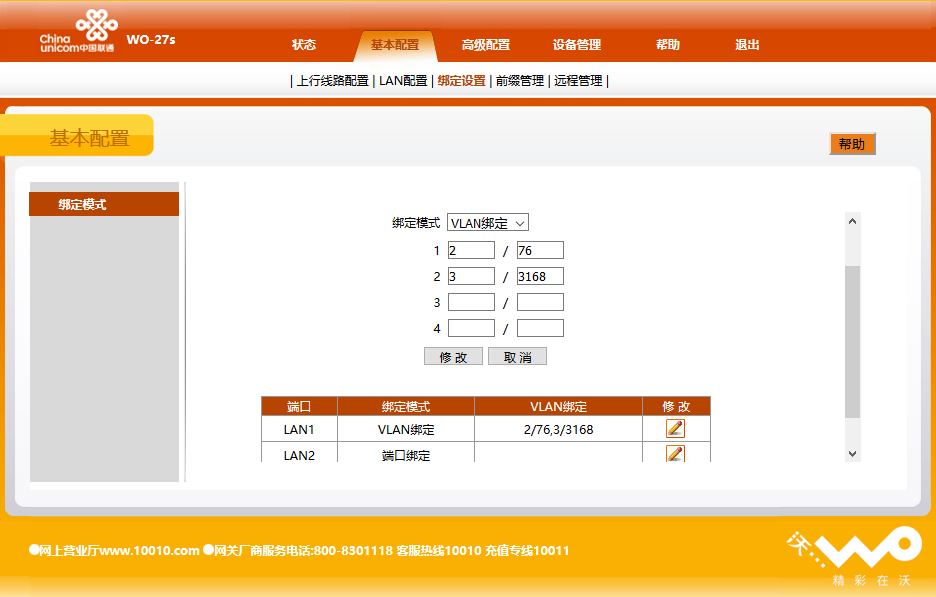Select 绑定设置 submenu
The width and height of the screenshot is (936, 597).
coord(461,81)
